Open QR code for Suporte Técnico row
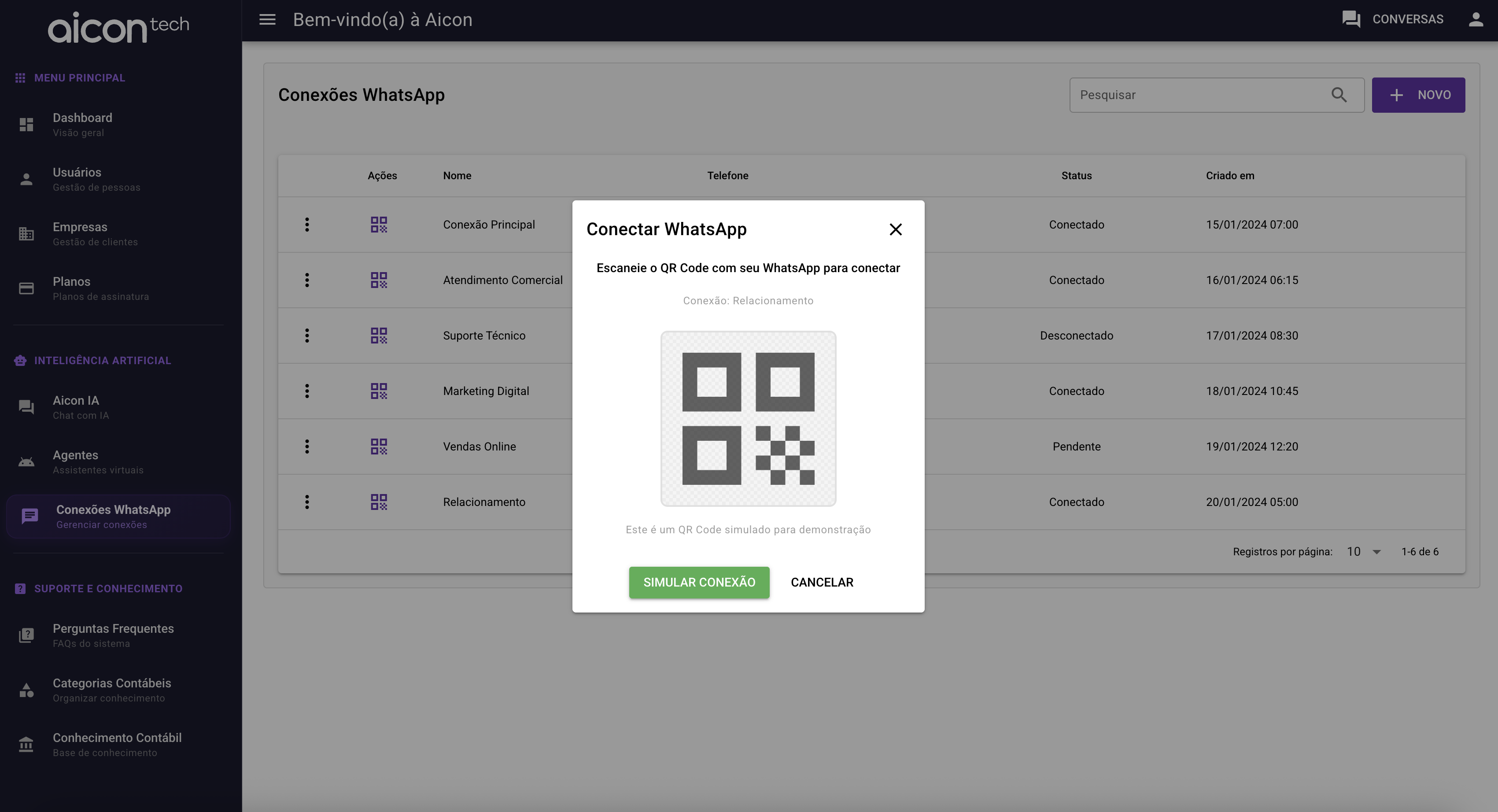This screenshot has width=1498, height=812. tap(379, 336)
